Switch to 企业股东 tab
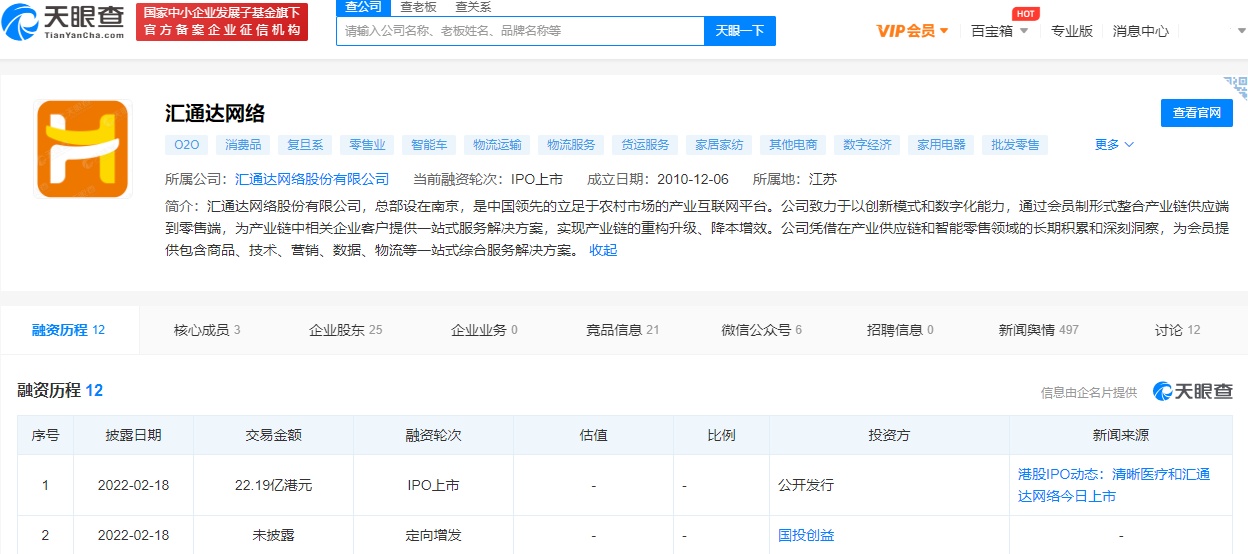1248x554 pixels. pos(346,330)
